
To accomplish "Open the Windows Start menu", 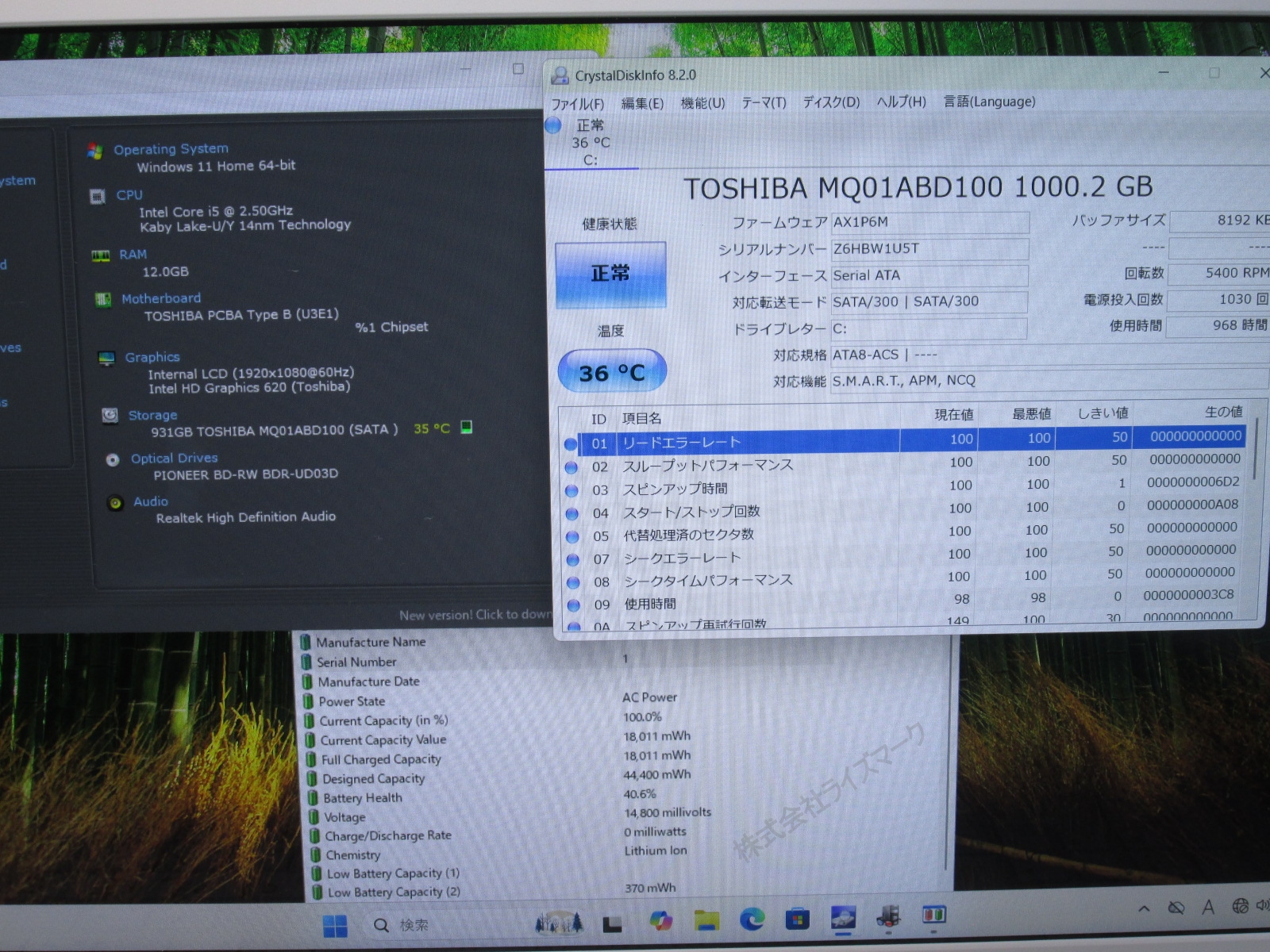I will (335, 925).
